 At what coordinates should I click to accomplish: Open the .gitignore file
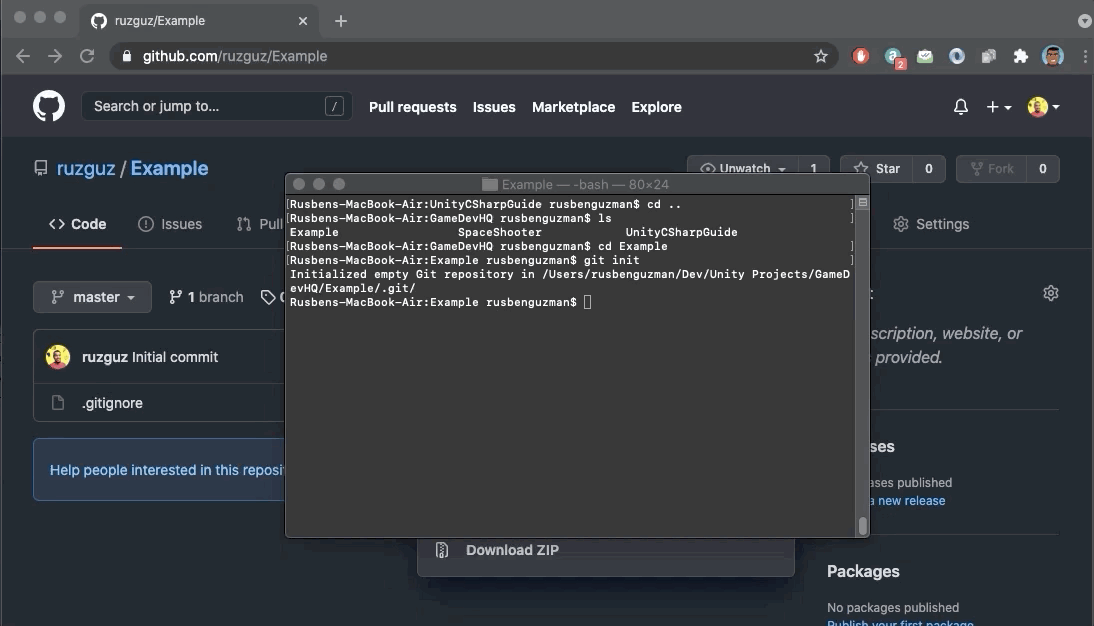coord(112,403)
